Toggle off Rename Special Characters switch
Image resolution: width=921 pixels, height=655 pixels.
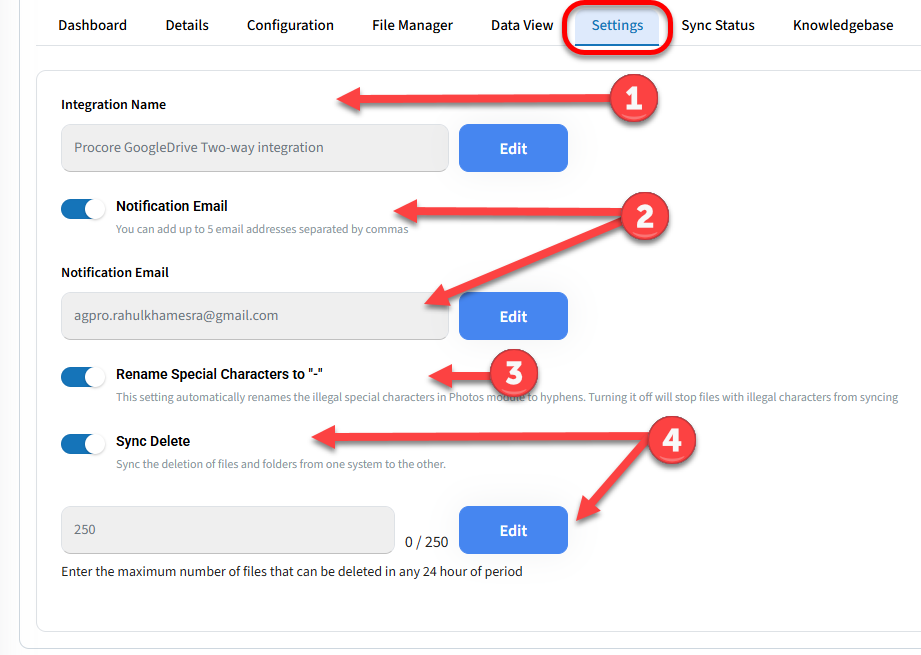pyautogui.click(x=83, y=377)
